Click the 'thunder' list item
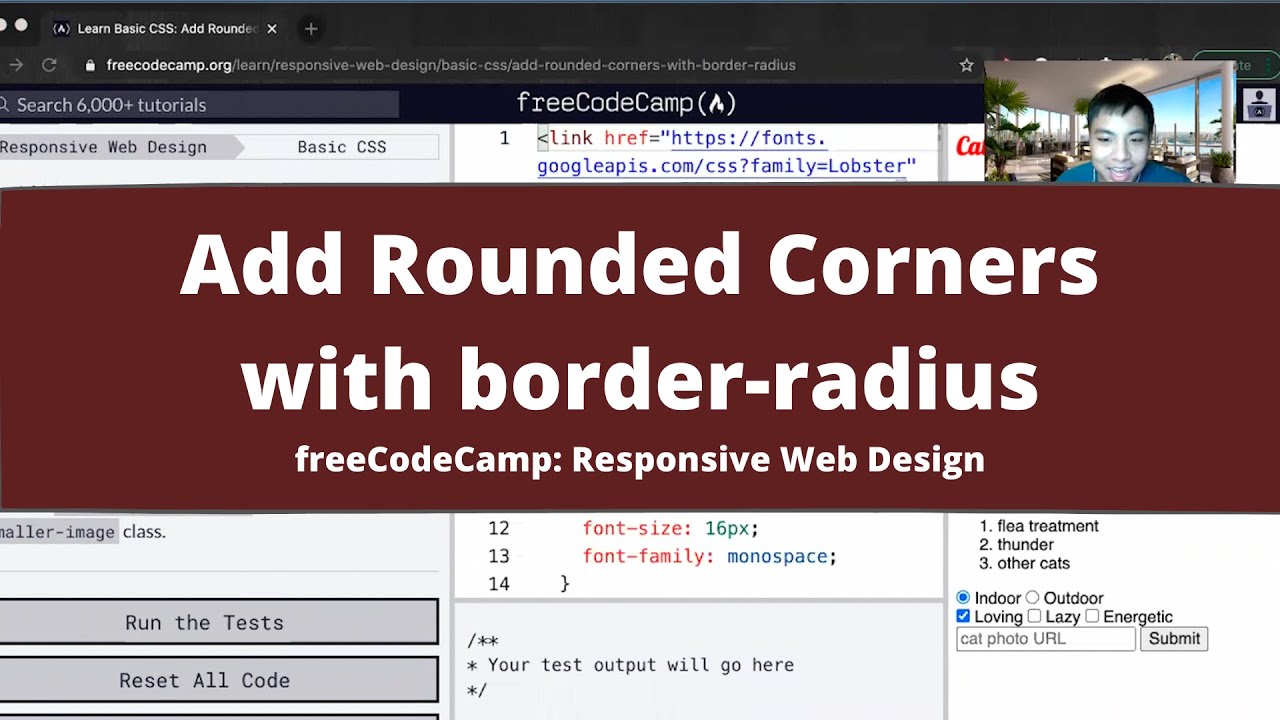The height and width of the screenshot is (720, 1280). [1025, 545]
